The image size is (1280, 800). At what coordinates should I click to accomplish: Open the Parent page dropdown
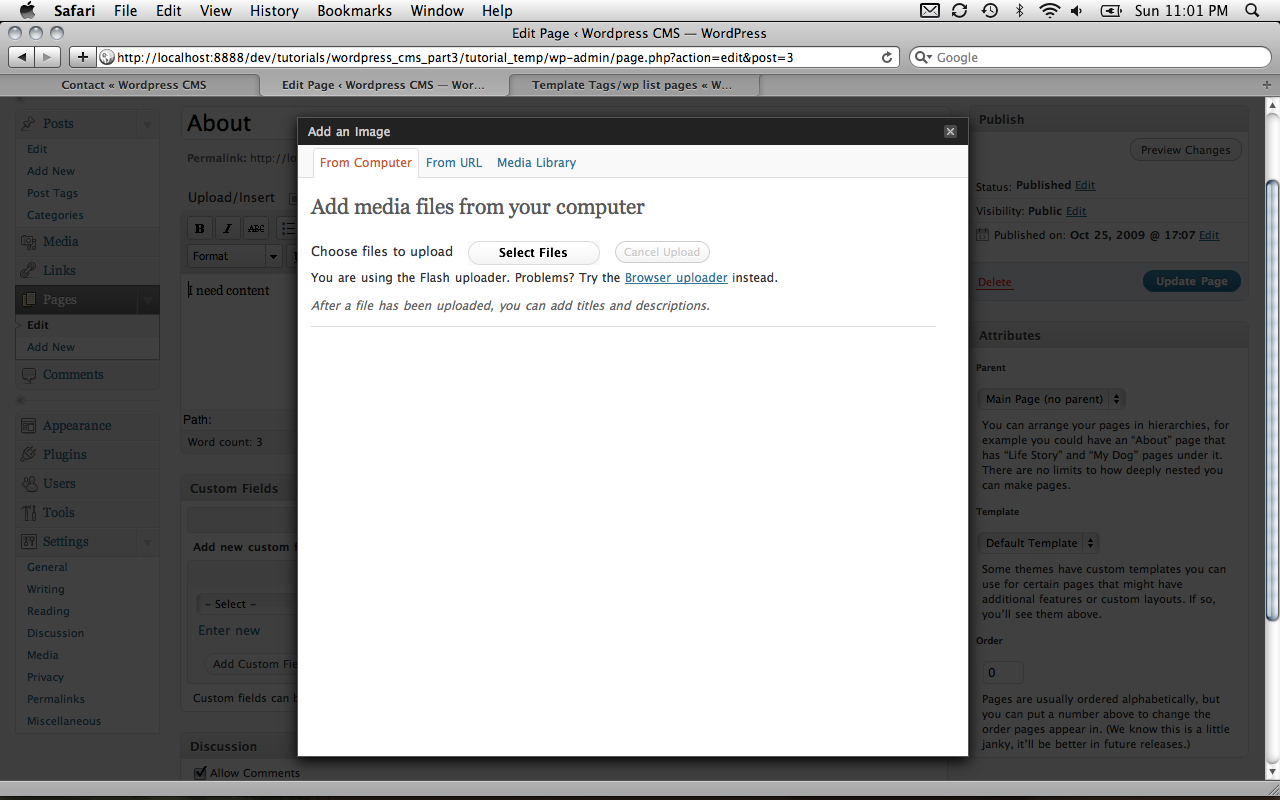[x=1052, y=399]
